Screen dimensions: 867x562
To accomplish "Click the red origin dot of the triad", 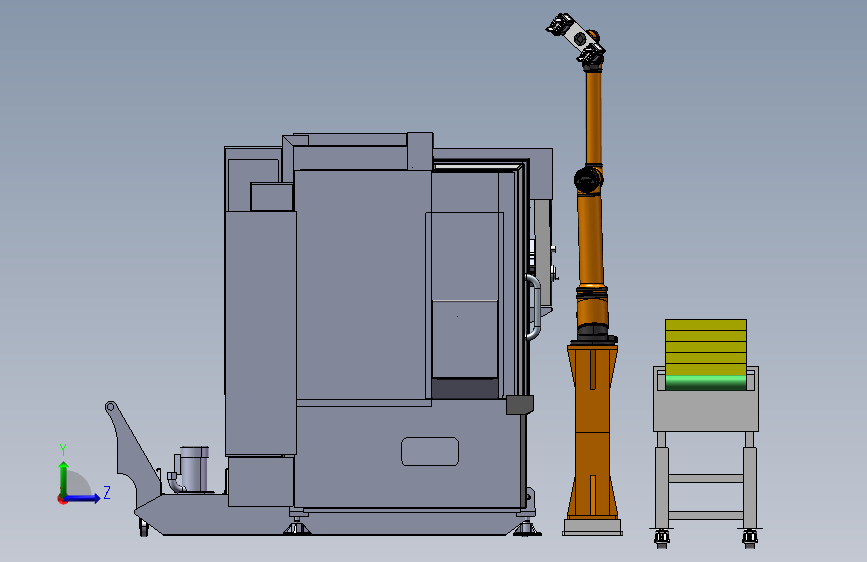I will (x=62, y=499).
